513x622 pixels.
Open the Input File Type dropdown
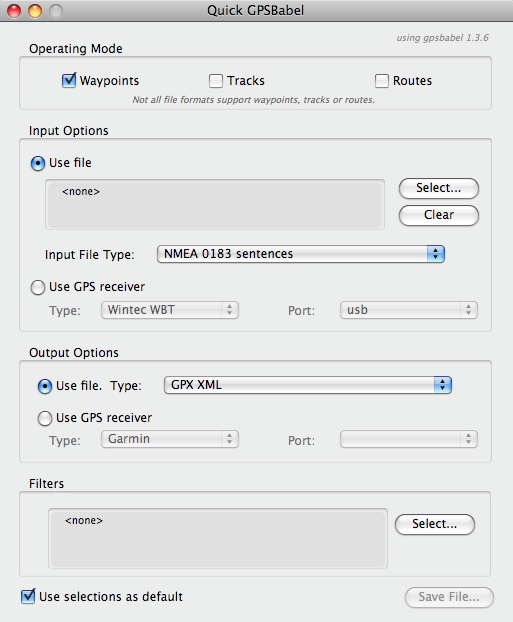coord(301,254)
